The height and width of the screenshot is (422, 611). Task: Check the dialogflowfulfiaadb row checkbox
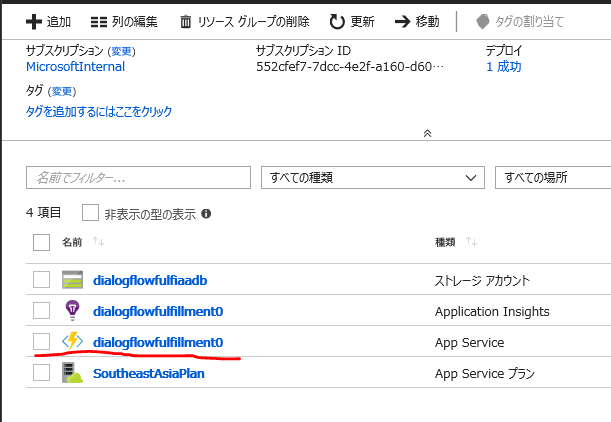point(41,279)
